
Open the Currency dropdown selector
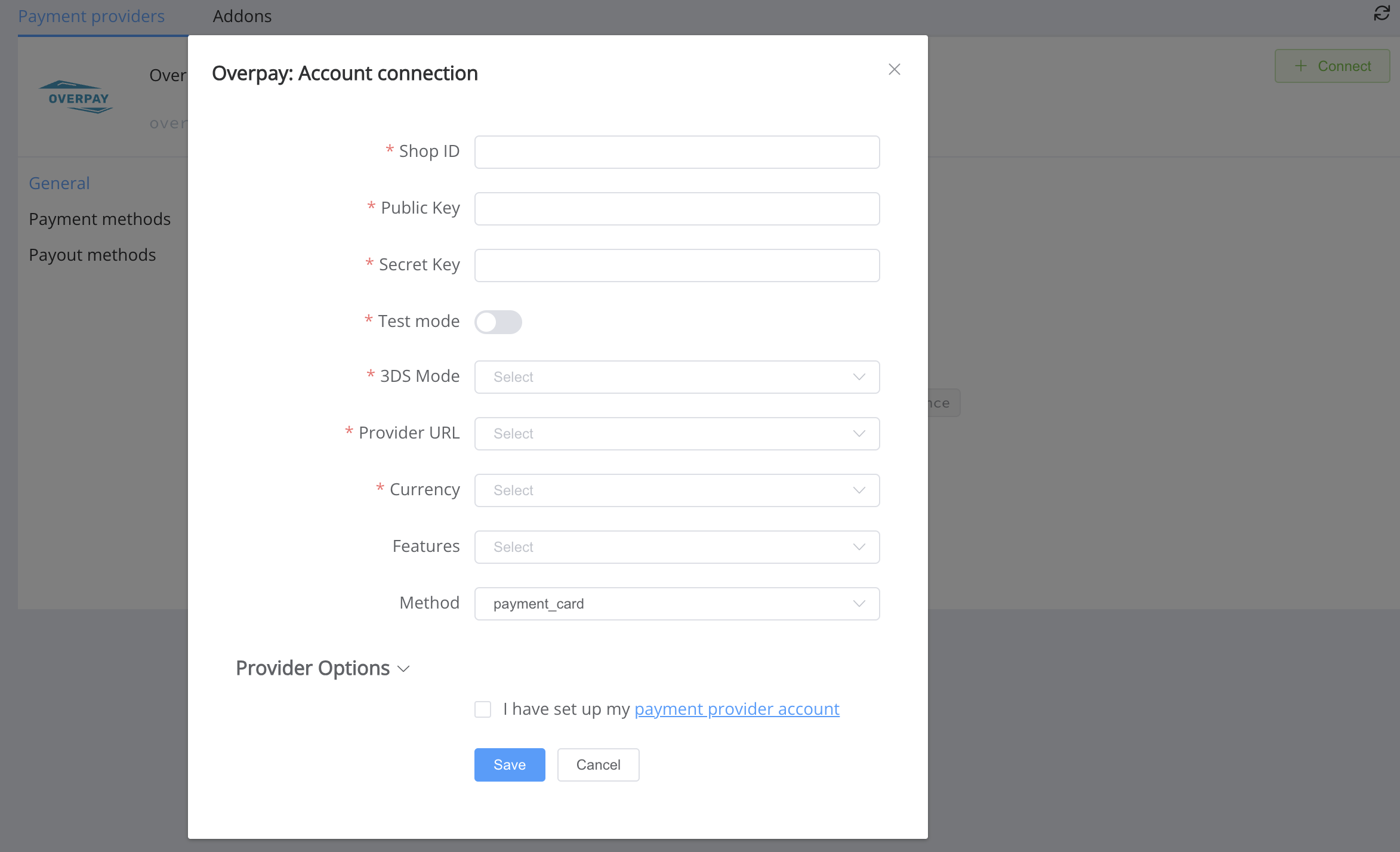pos(677,490)
